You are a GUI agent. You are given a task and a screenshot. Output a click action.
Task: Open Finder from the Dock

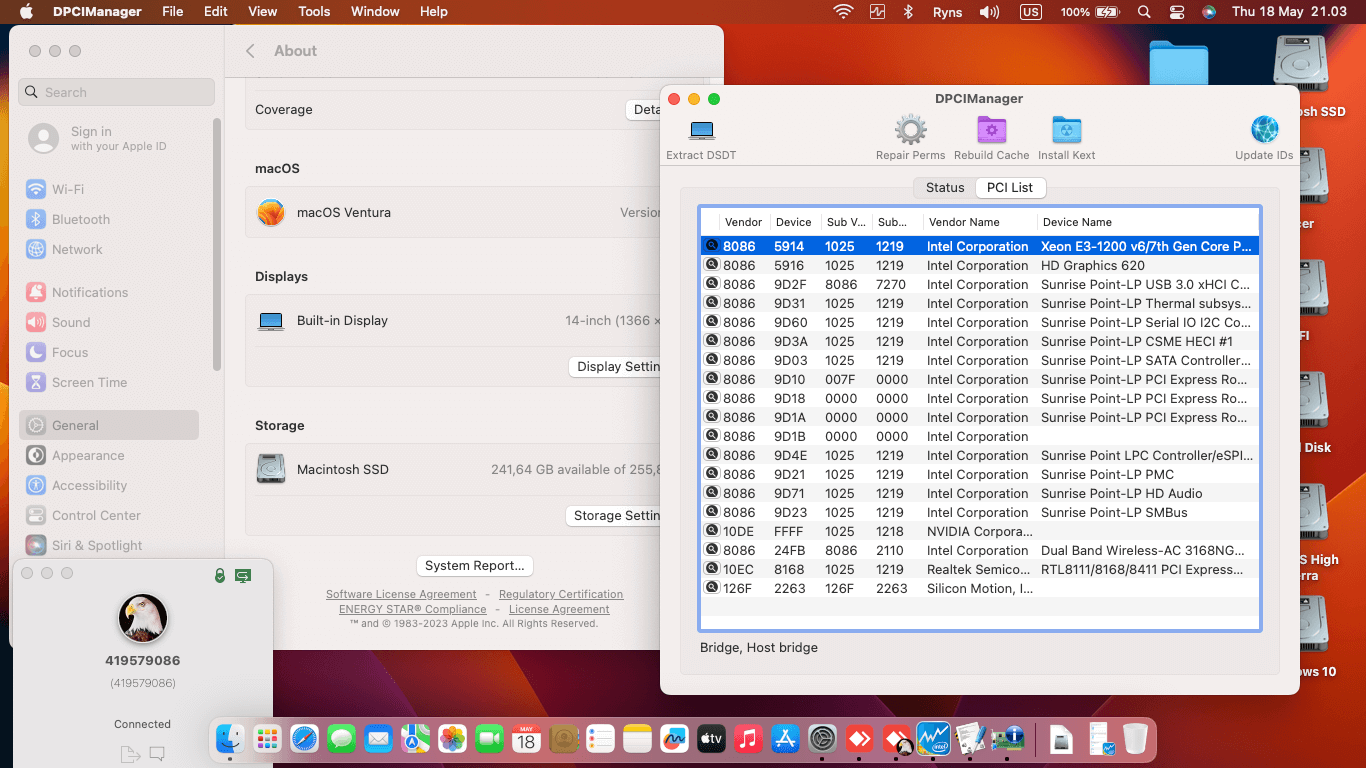tap(230, 739)
